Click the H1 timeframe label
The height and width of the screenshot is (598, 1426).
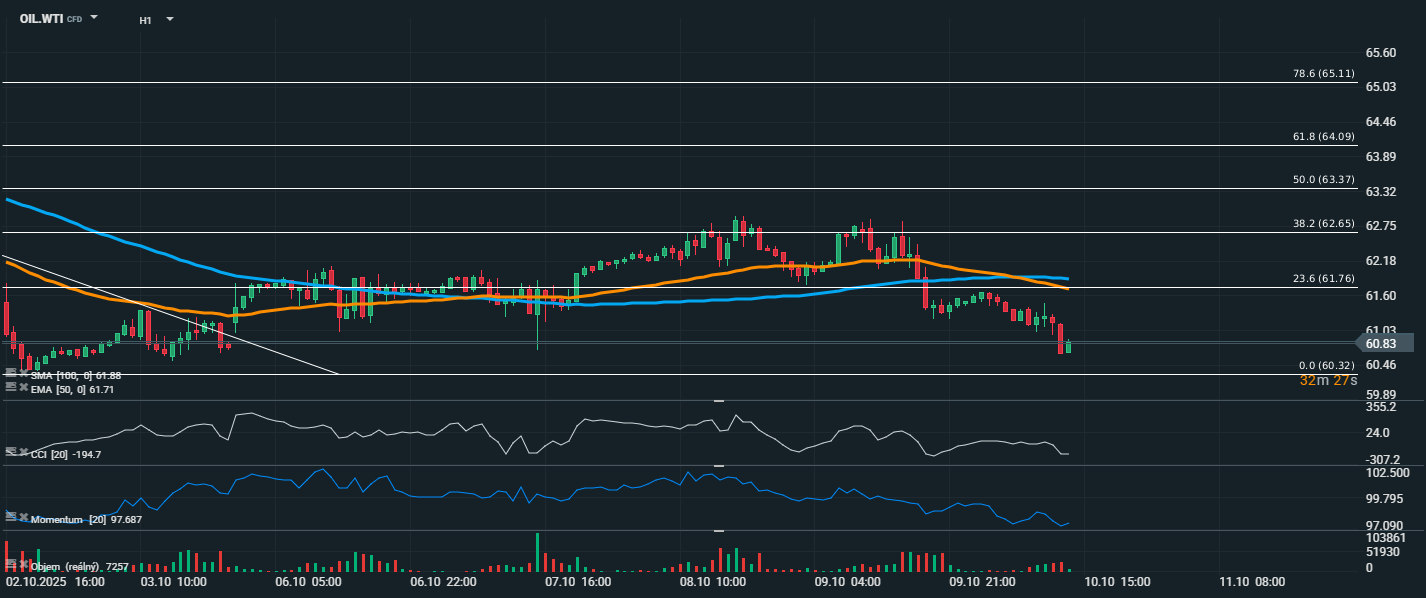[145, 20]
